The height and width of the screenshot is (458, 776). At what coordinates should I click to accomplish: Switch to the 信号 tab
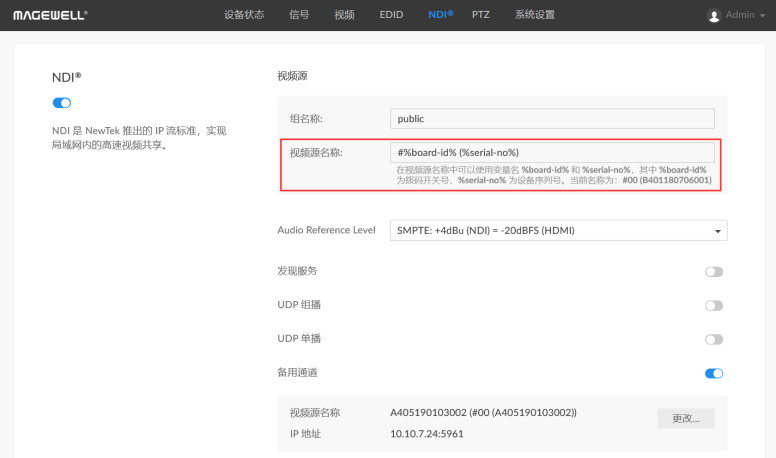click(x=299, y=15)
